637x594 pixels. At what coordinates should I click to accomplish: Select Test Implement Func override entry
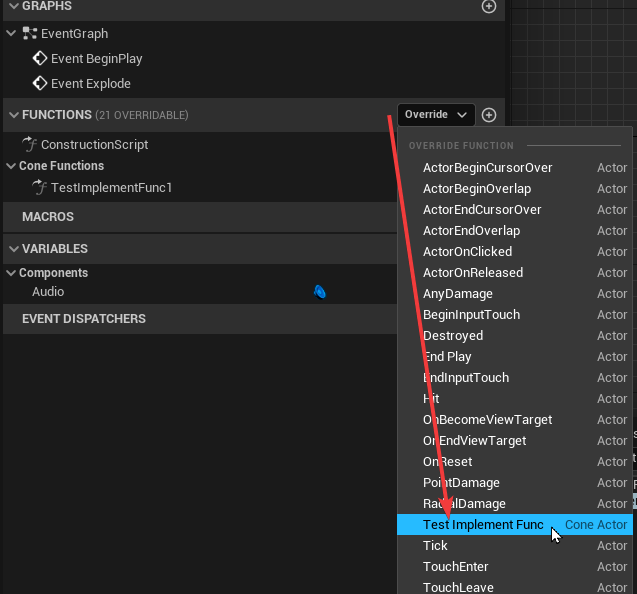click(483, 525)
